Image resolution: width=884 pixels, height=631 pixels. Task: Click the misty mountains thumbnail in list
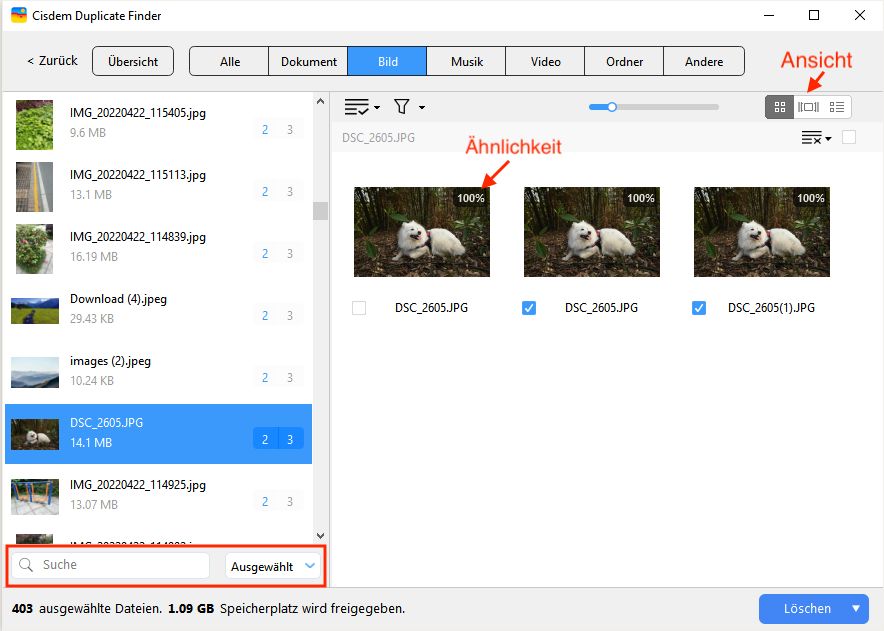coord(35,373)
